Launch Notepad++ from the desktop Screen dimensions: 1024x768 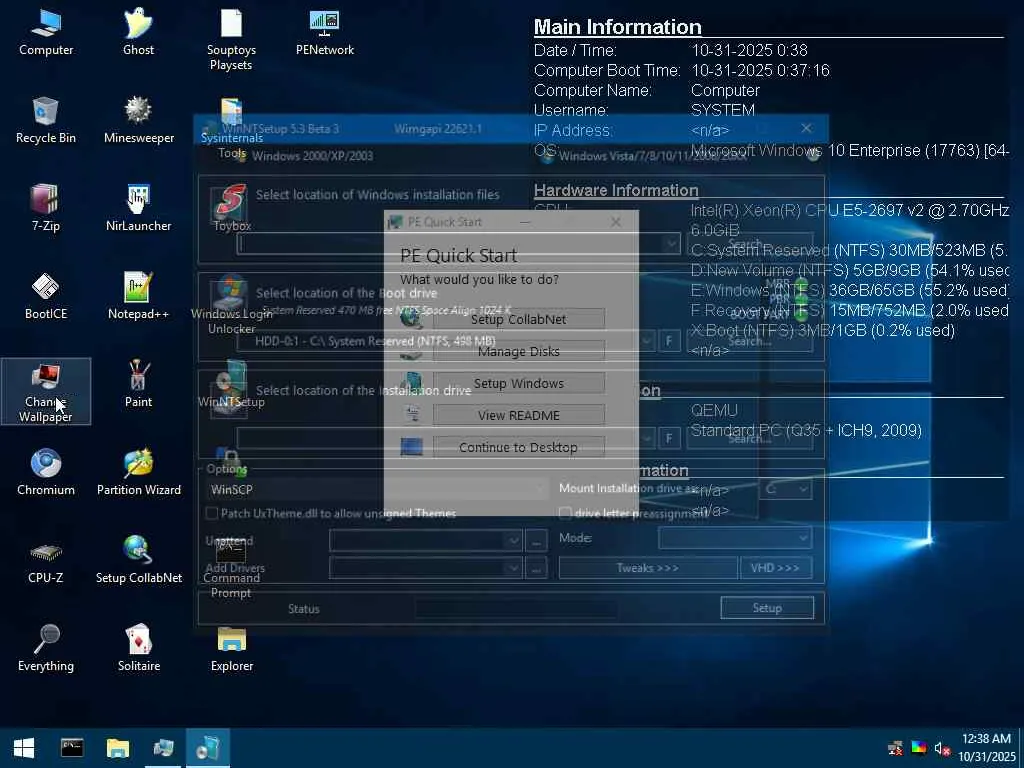(138, 297)
